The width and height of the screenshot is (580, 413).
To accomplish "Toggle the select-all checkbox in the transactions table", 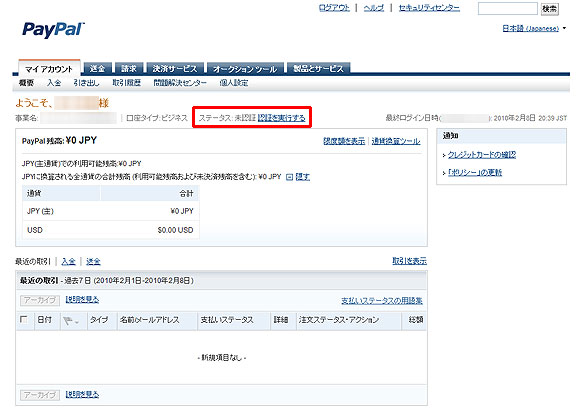I will pos(24,319).
